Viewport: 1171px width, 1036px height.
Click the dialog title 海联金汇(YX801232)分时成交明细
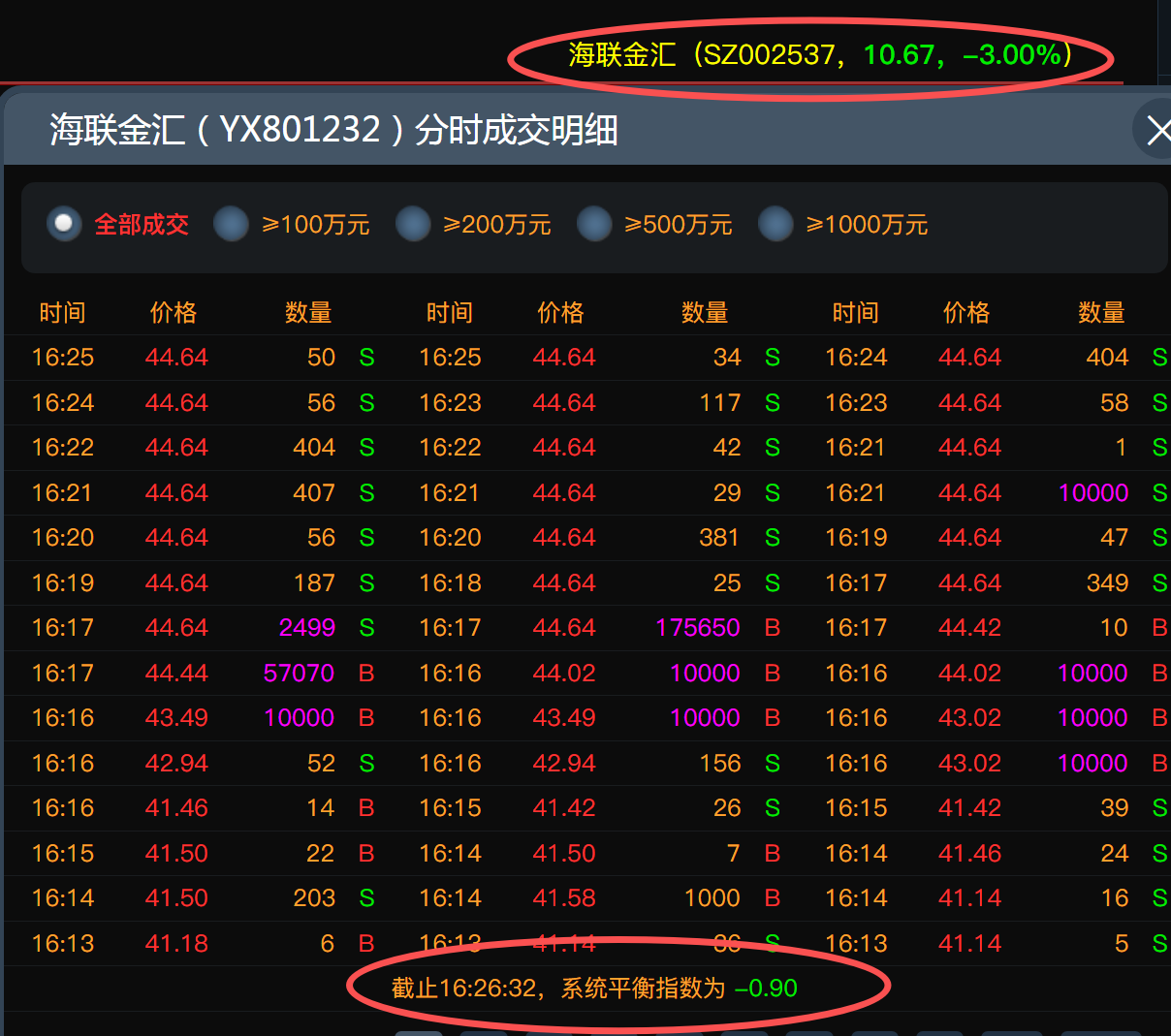333,129
